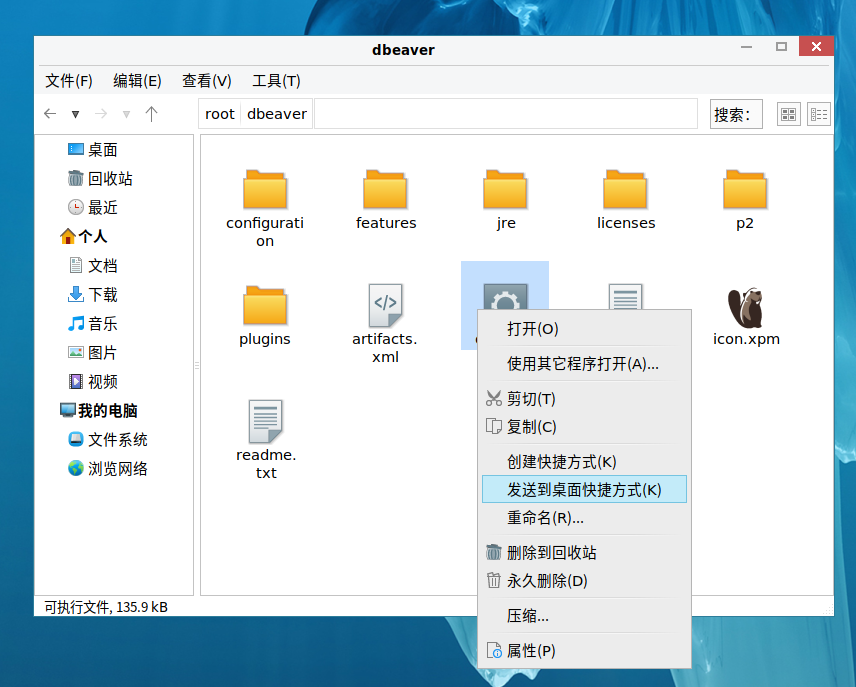Select 个人 home in the sidebar
856x687 pixels.
point(84,236)
